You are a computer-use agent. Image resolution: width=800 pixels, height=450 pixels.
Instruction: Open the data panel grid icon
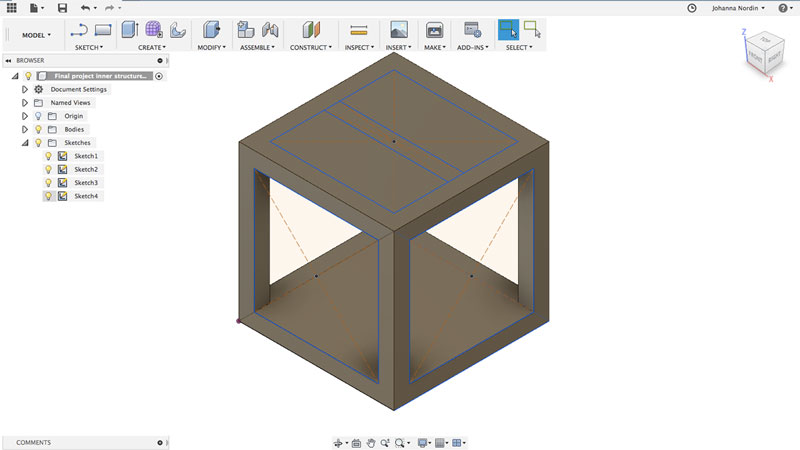(11, 8)
